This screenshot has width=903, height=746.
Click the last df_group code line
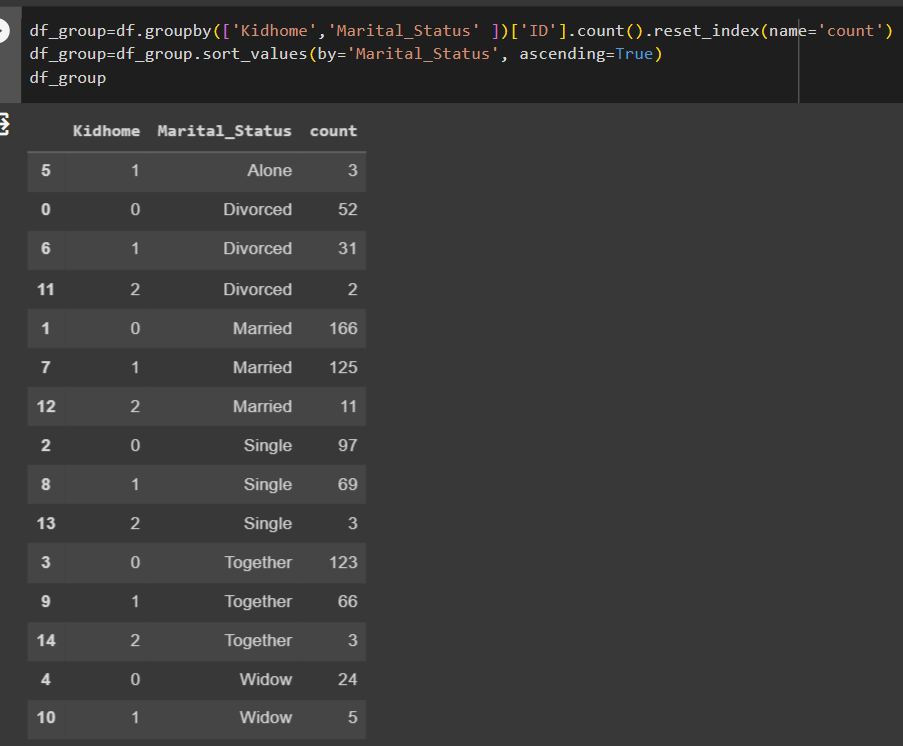click(67, 78)
